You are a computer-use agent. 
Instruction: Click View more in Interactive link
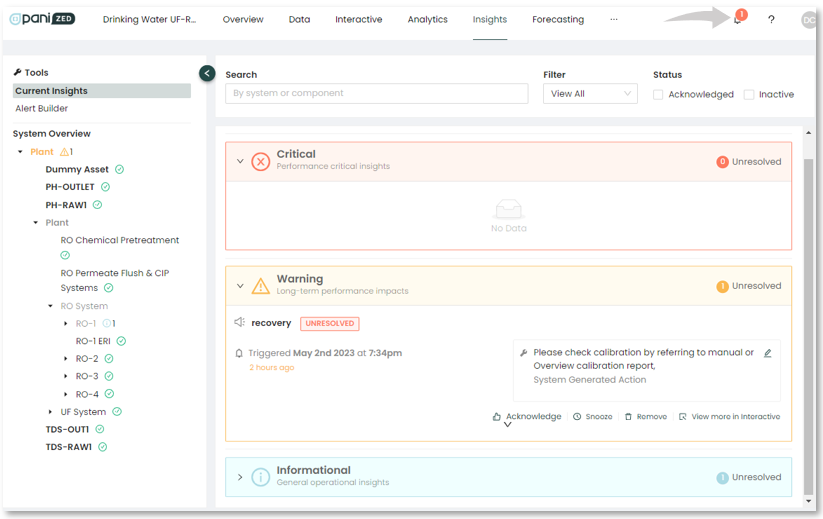(x=729, y=417)
